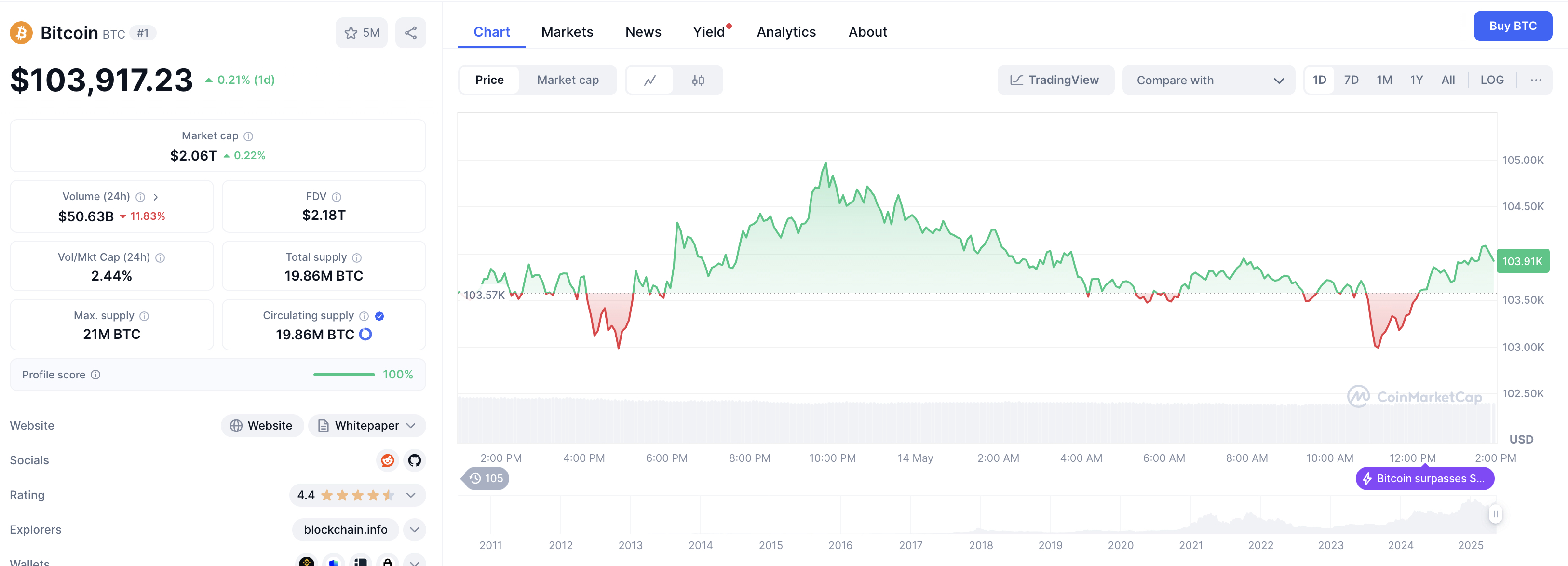Image resolution: width=1568 pixels, height=566 pixels.
Task: Toggle LOG scale on chart
Action: click(x=1491, y=81)
